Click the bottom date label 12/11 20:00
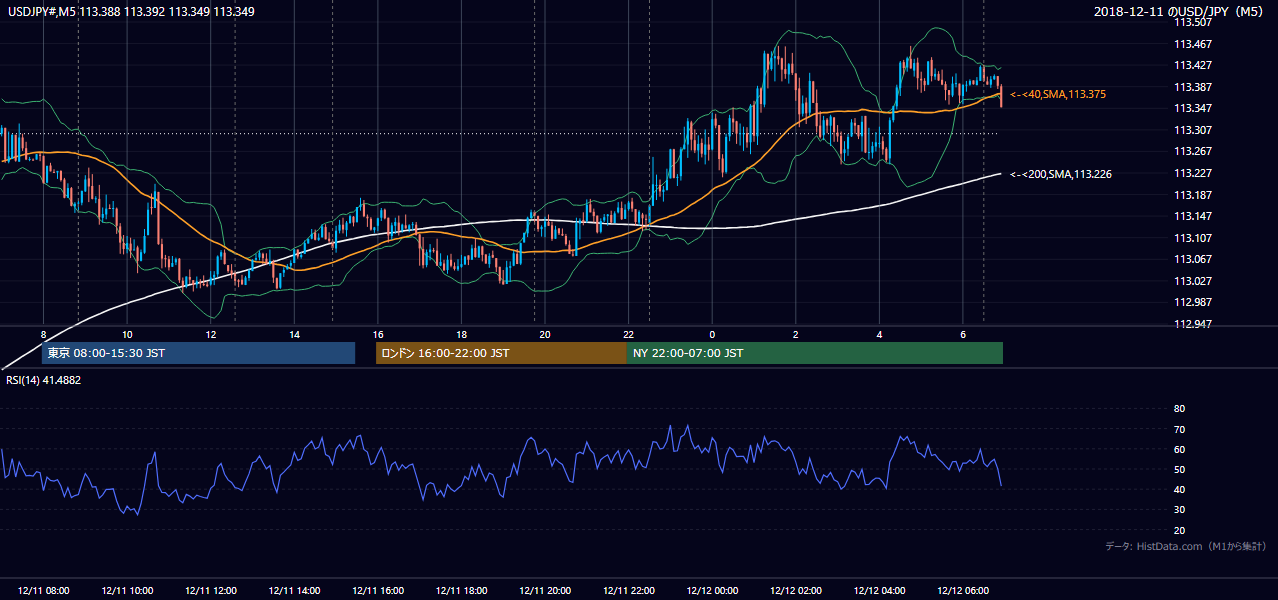The width and height of the screenshot is (1278, 600). (x=545, y=591)
